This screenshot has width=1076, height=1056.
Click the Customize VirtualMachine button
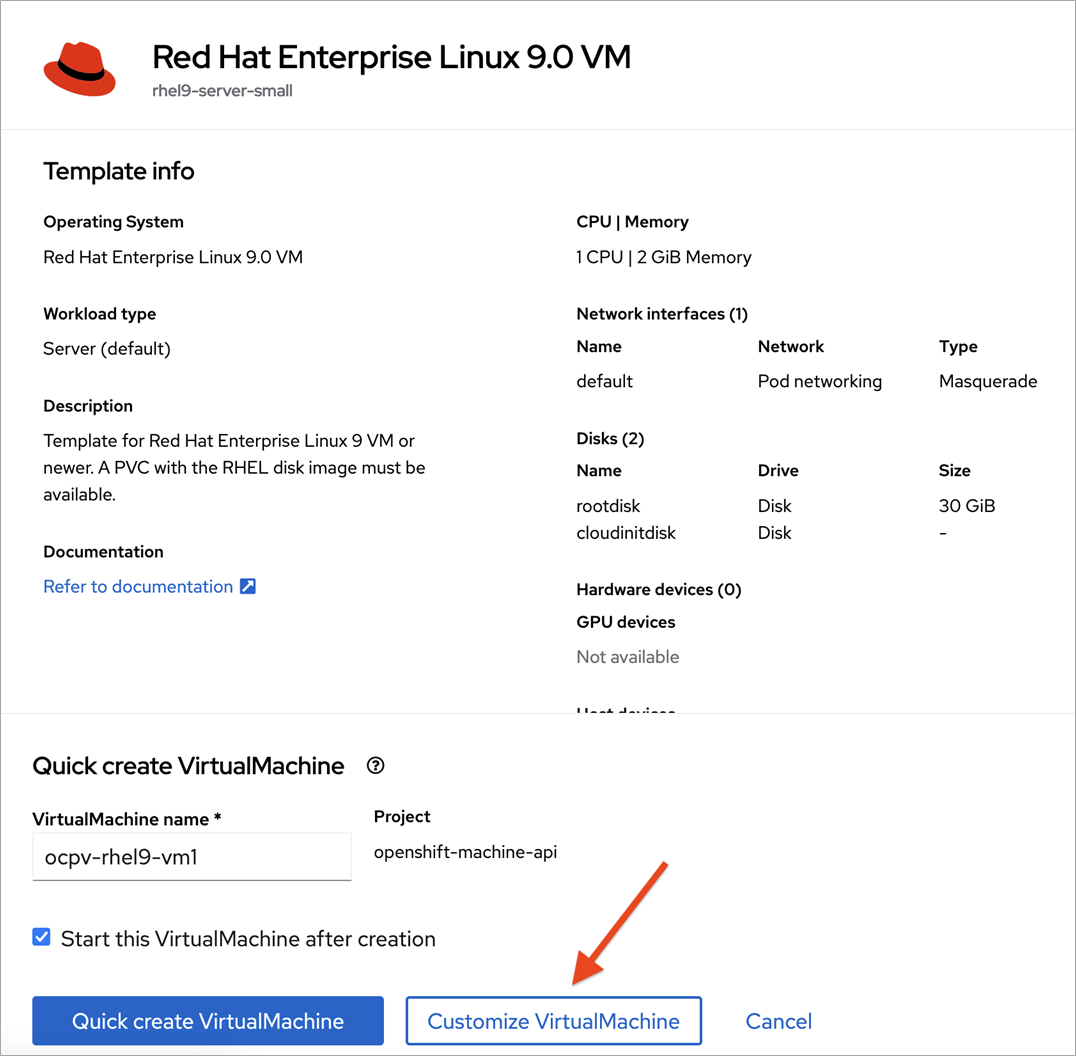point(553,1020)
